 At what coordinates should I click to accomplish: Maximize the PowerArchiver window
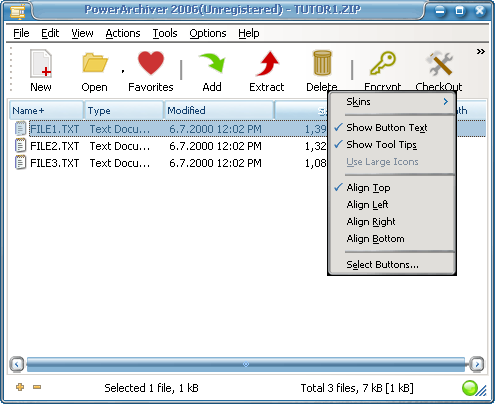click(x=460, y=11)
